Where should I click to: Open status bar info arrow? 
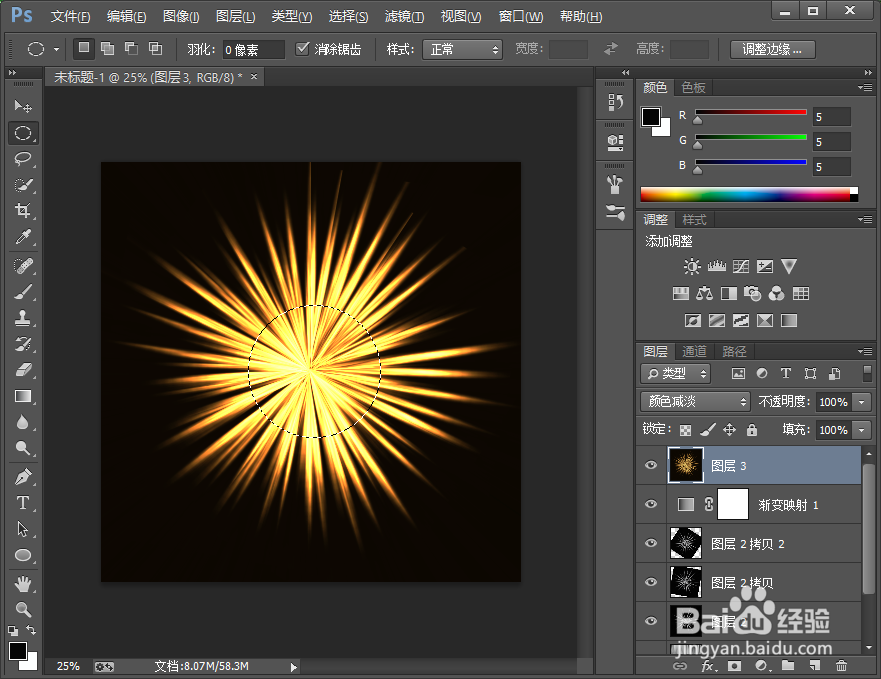click(x=293, y=667)
